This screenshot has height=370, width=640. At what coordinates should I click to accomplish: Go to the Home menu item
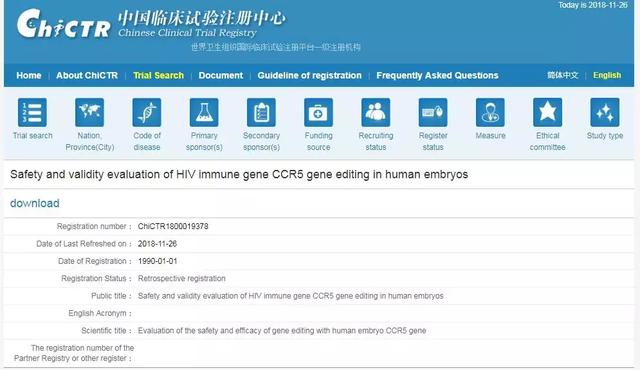coord(29,75)
